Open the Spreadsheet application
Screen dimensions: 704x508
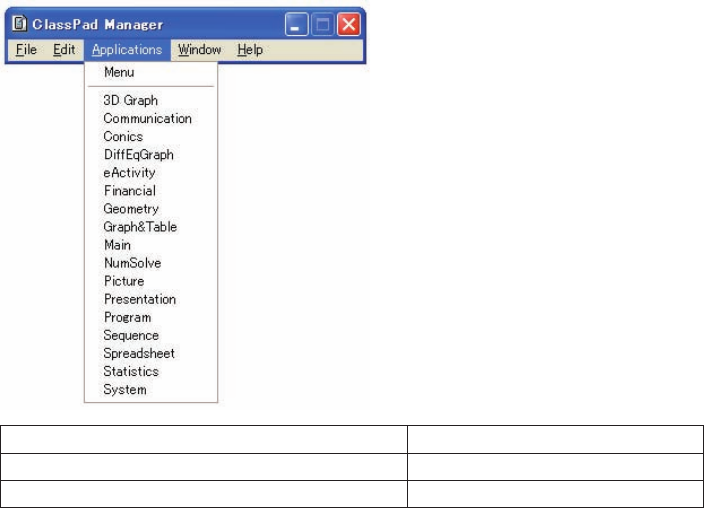click(151, 353)
